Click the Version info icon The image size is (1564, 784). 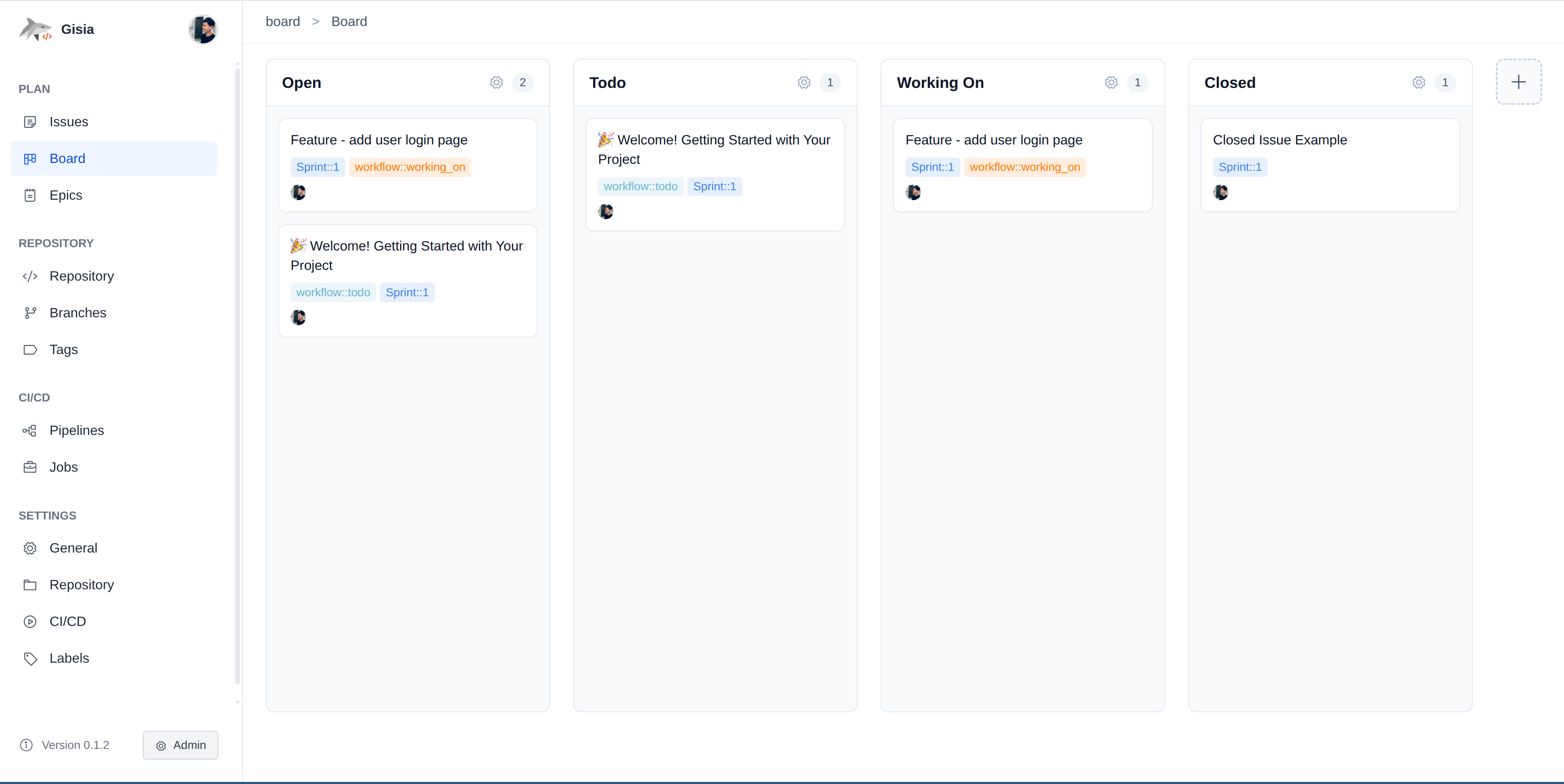26,744
